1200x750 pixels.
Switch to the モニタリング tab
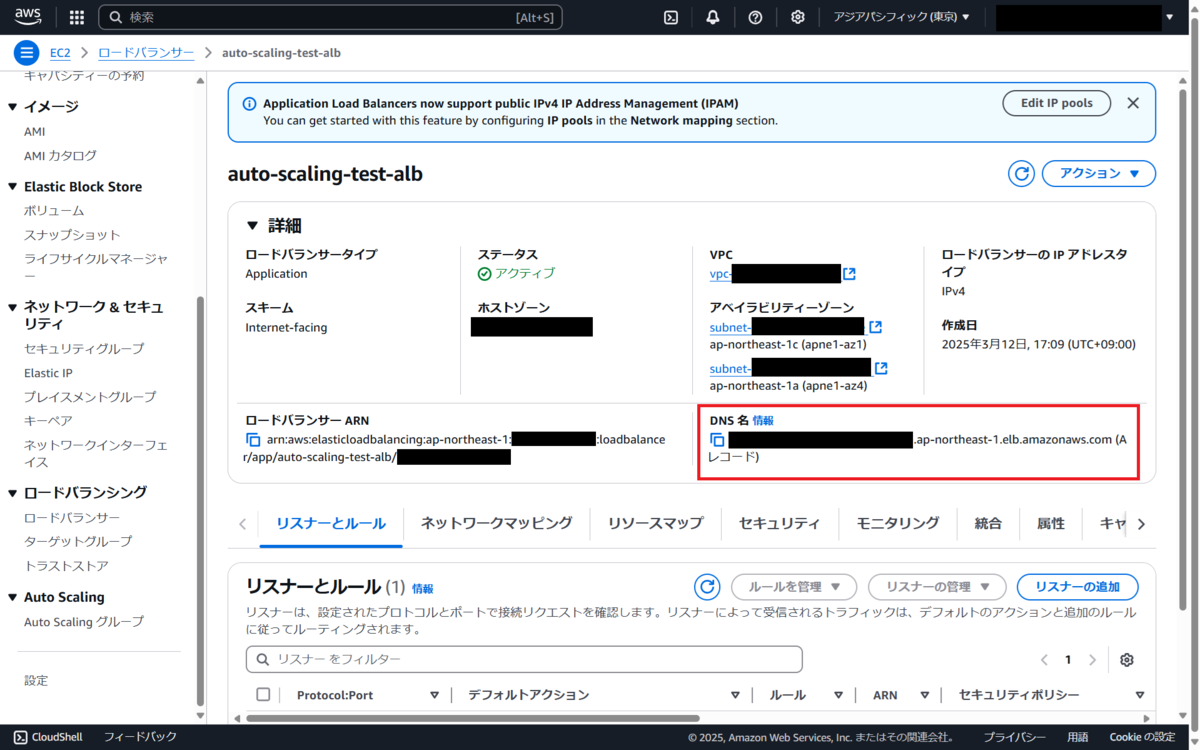[898, 523]
